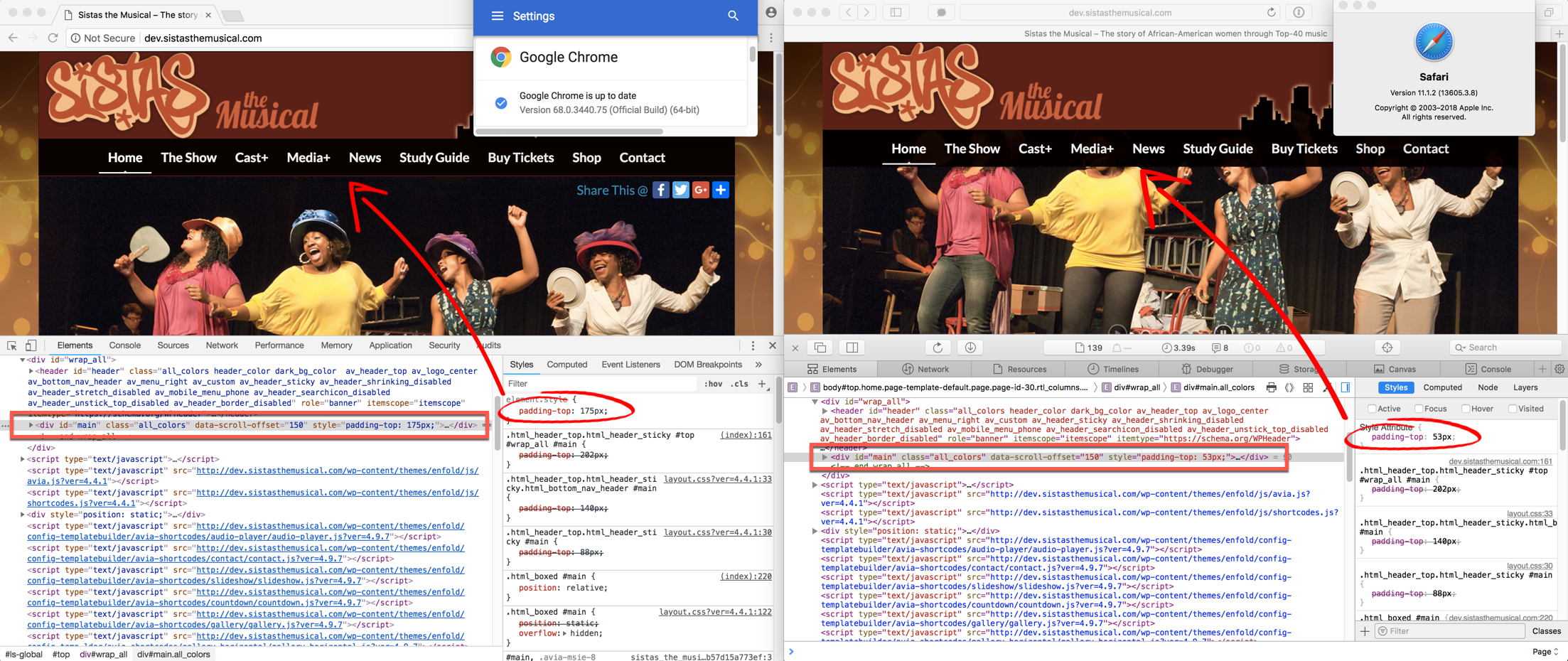Click the printer icon in Safari breadcrumb bar
Image resolution: width=1568 pixels, height=661 pixels.
pyautogui.click(x=1271, y=387)
